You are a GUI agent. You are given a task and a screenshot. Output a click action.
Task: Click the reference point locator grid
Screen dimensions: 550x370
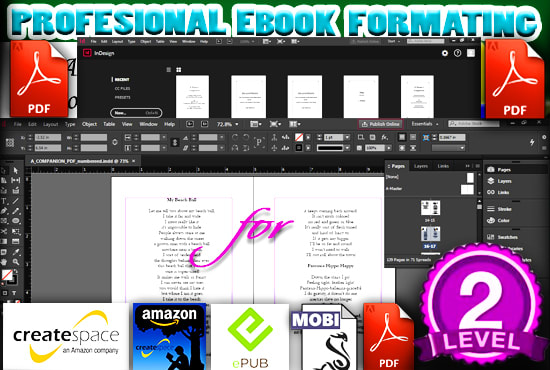[x=10, y=142]
